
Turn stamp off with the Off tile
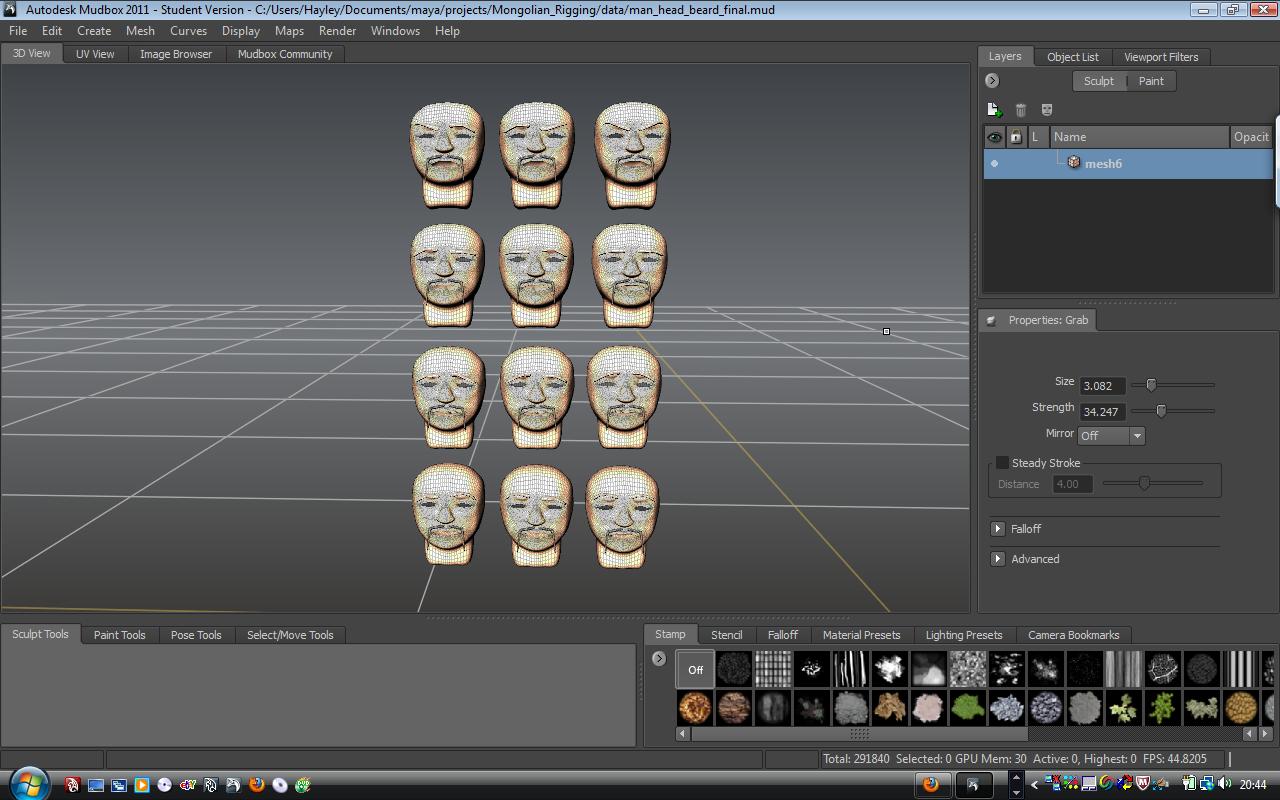click(x=695, y=669)
